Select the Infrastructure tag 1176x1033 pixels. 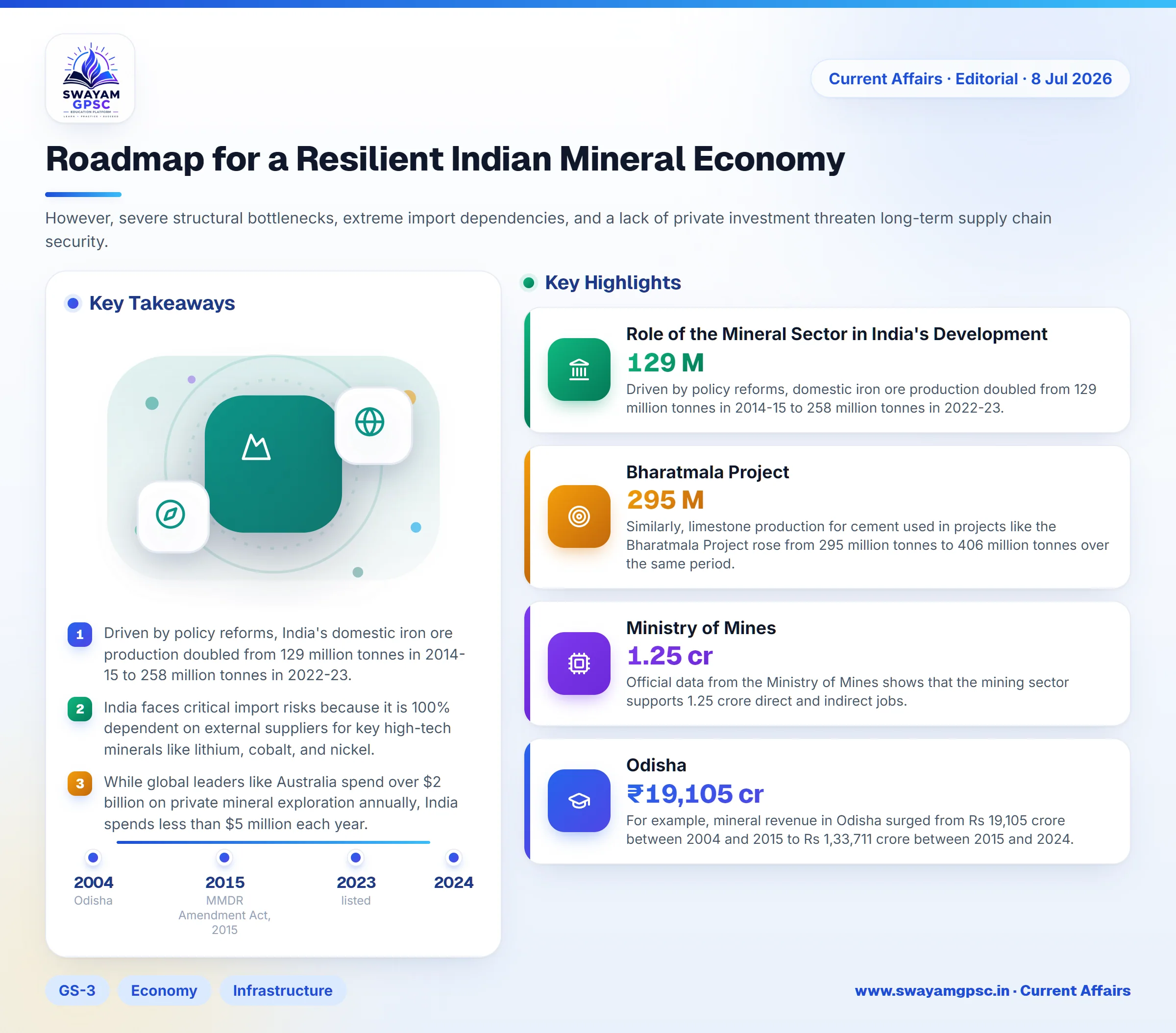[283, 990]
